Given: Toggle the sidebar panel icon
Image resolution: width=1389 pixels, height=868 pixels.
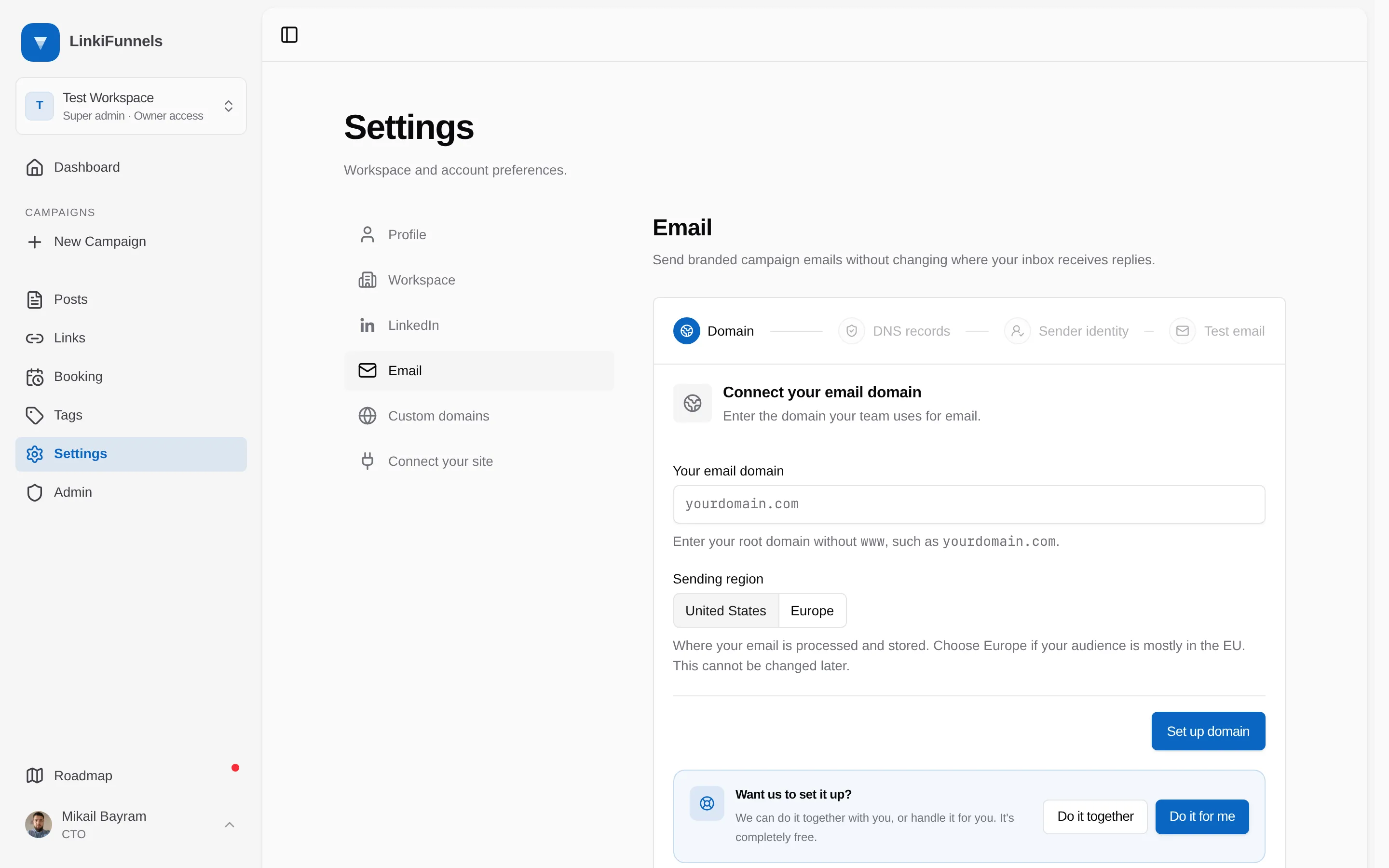Looking at the screenshot, I should pyautogui.click(x=289, y=35).
